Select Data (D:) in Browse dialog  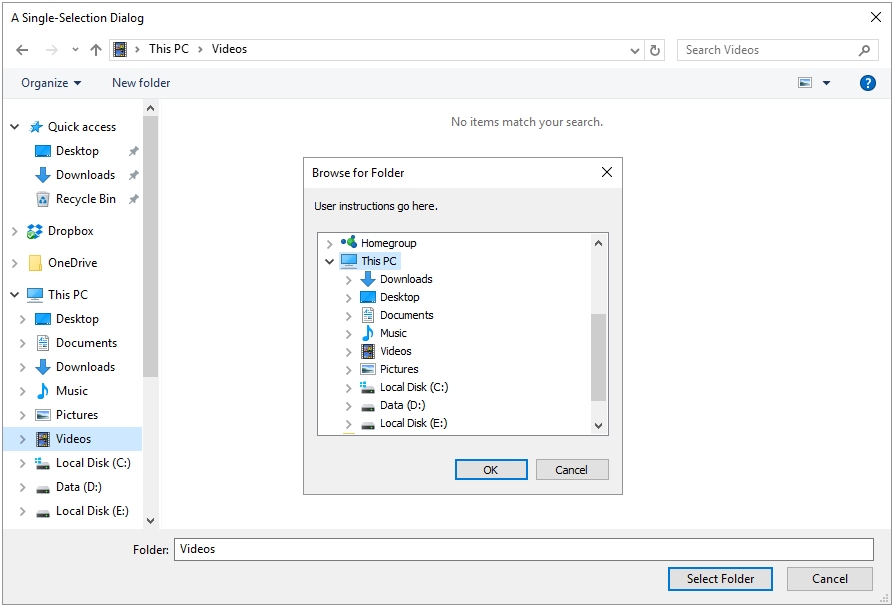pyautogui.click(x=403, y=405)
